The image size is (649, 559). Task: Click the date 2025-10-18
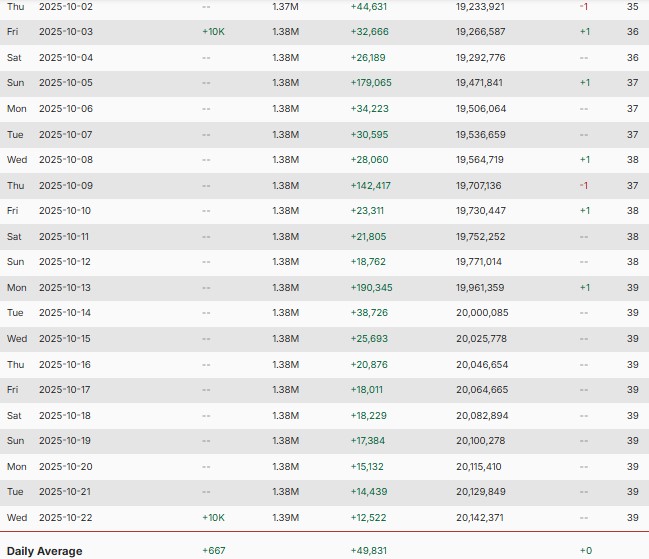(x=65, y=416)
